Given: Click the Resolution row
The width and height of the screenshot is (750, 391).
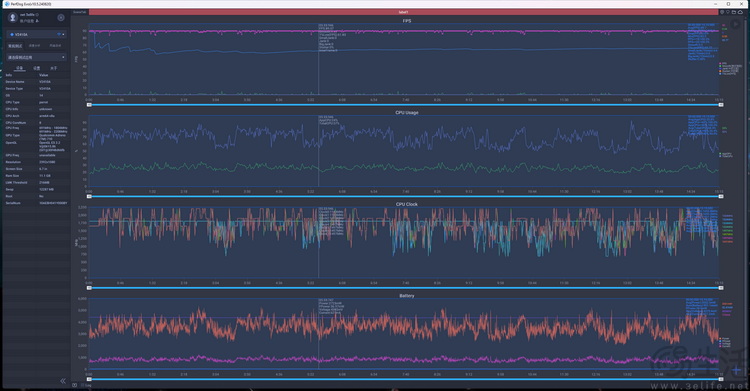Looking at the screenshot, I should (x=36, y=162).
